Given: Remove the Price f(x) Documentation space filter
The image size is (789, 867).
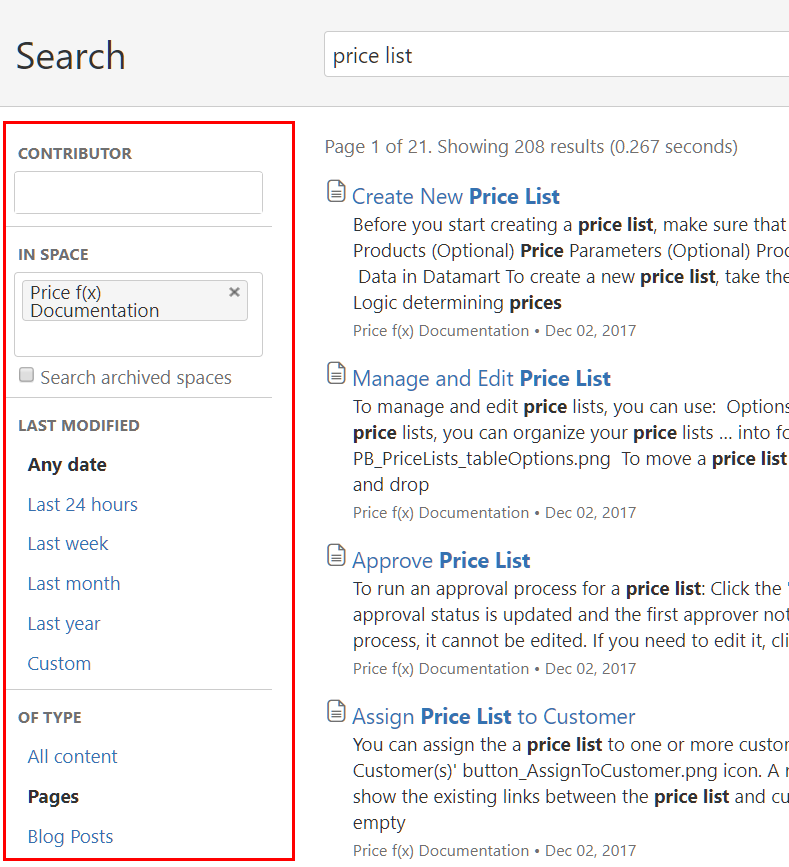Looking at the screenshot, I should [233, 292].
